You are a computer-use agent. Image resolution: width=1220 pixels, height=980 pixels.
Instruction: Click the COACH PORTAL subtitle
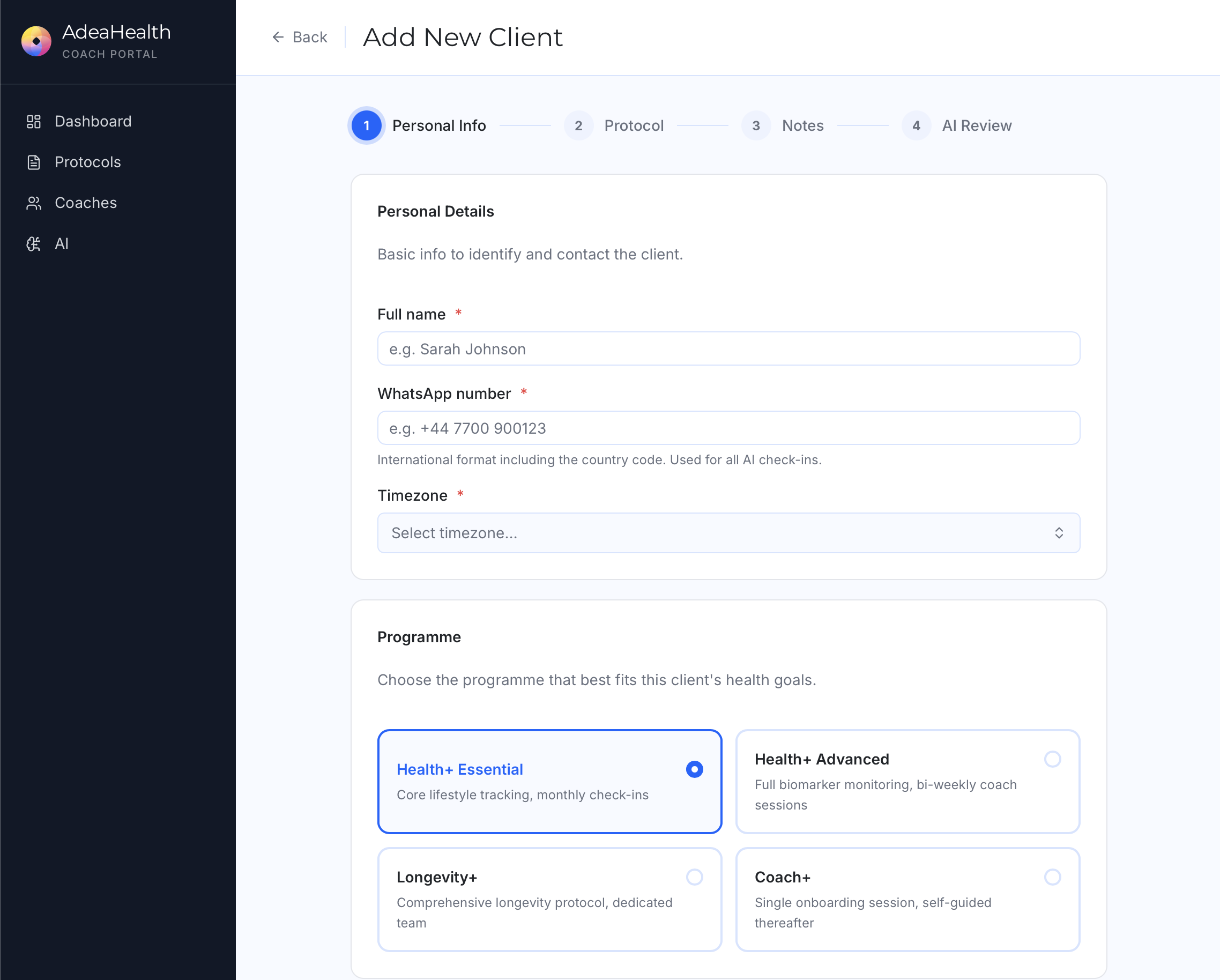(110, 54)
